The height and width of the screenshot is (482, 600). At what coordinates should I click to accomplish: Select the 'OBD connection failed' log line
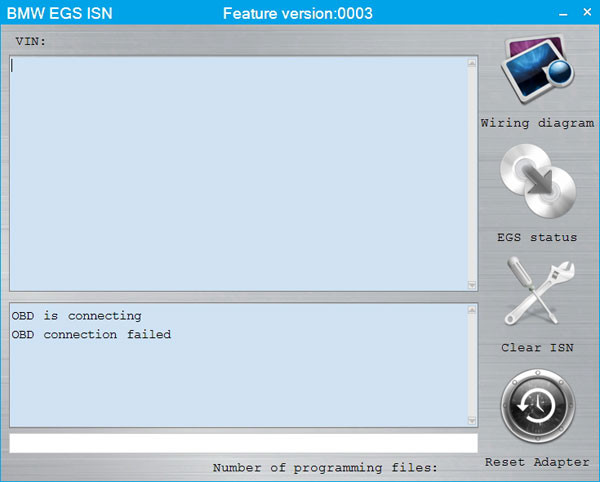click(x=91, y=335)
